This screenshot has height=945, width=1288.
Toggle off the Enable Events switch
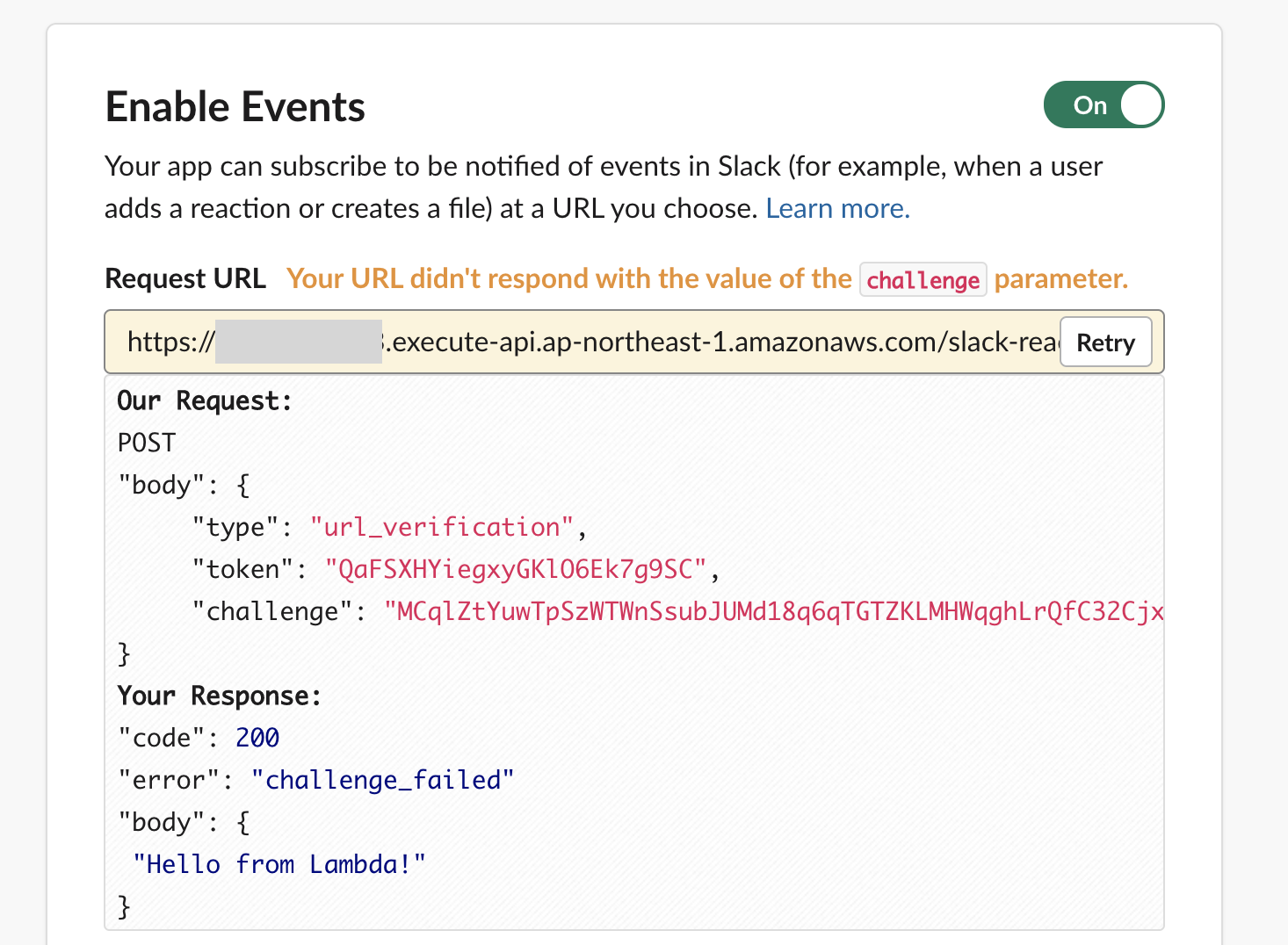pos(1103,105)
